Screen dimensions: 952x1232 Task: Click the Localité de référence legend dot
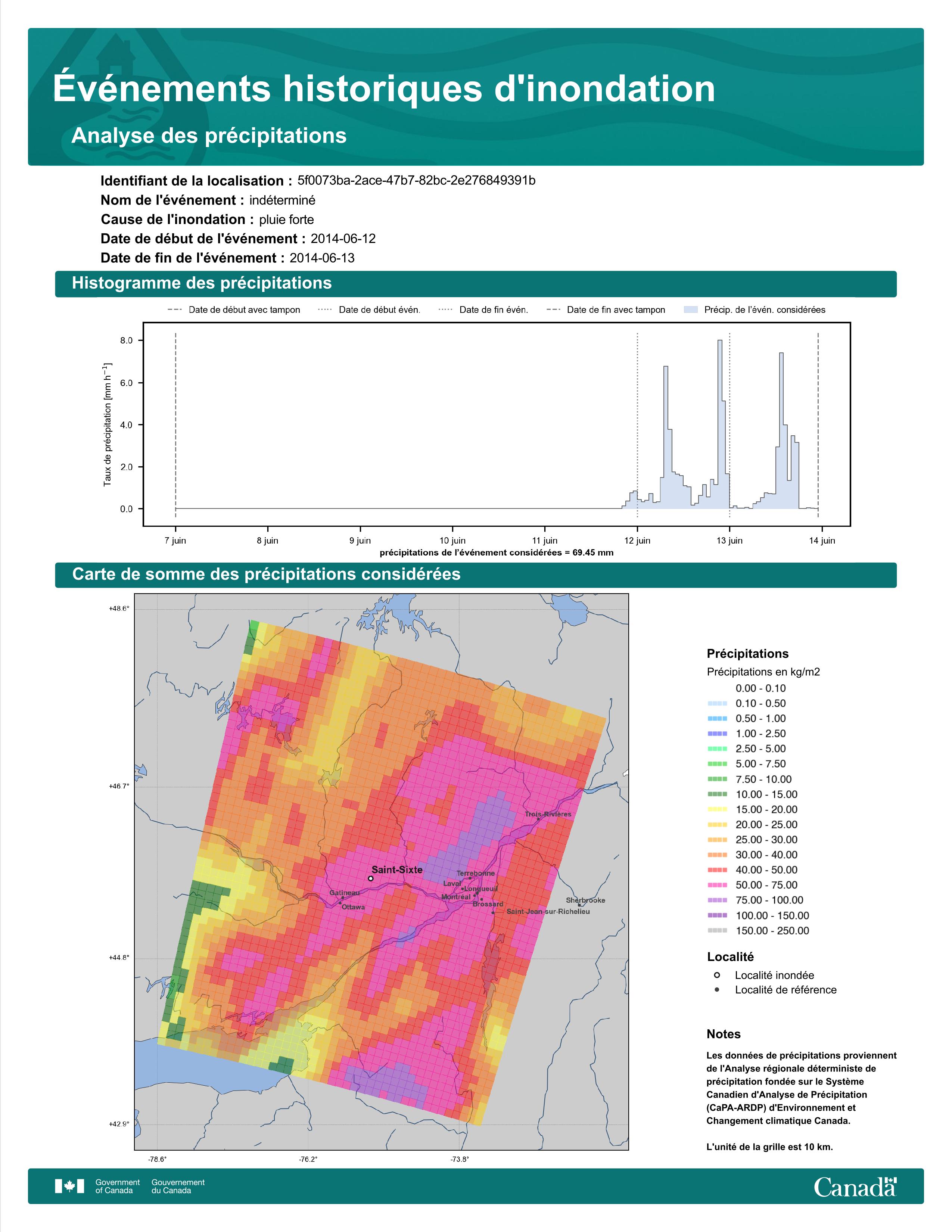[717, 990]
